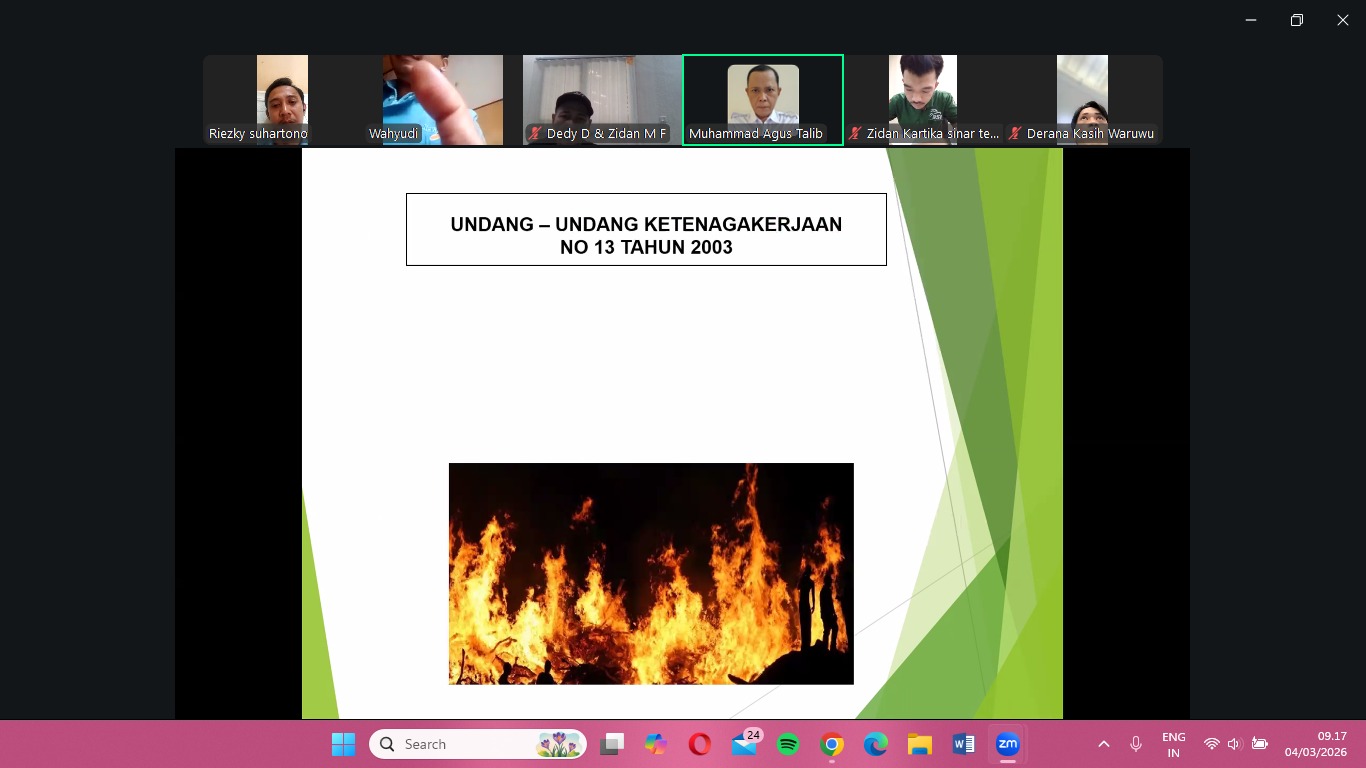Open Zoom from the taskbar
Screen dimensions: 1366x768
click(1007, 744)
